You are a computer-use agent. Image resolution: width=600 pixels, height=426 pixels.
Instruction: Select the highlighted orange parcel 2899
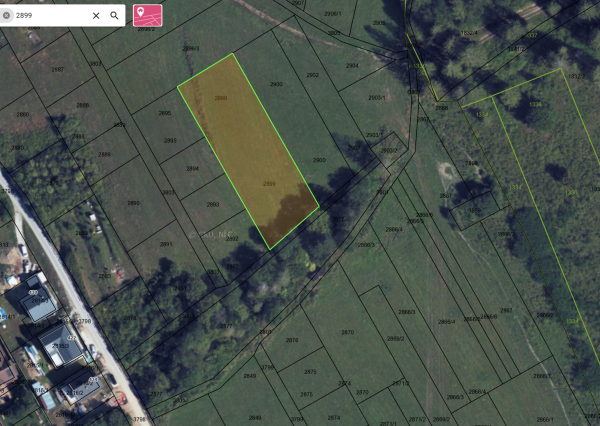[x=248, y=151]
